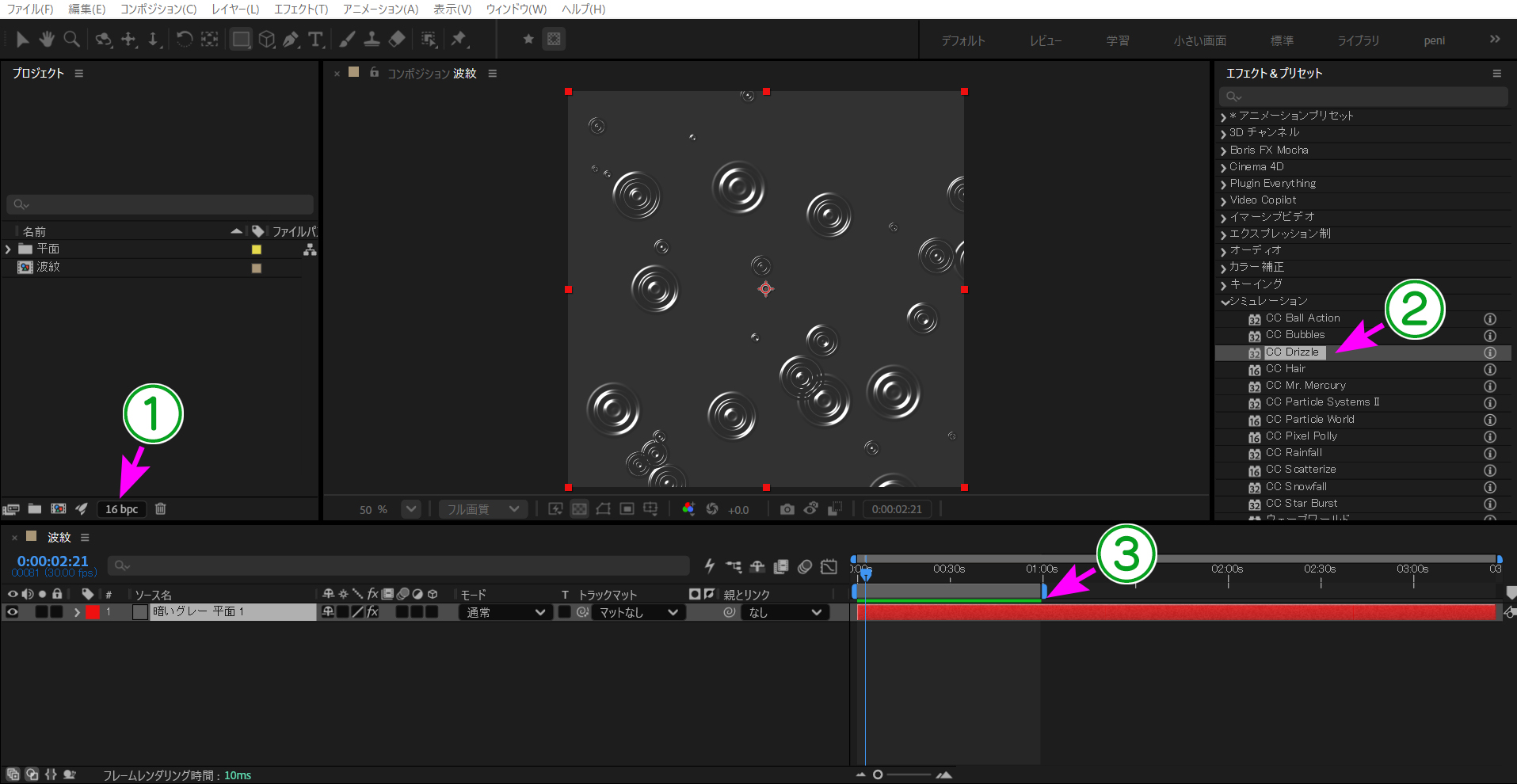
Task: Click the viewer timecode 0:00:02:21 button
Action: (897, 509)
